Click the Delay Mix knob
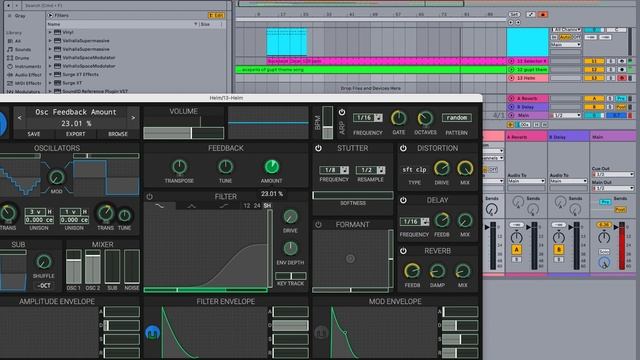 click(465, 220)
